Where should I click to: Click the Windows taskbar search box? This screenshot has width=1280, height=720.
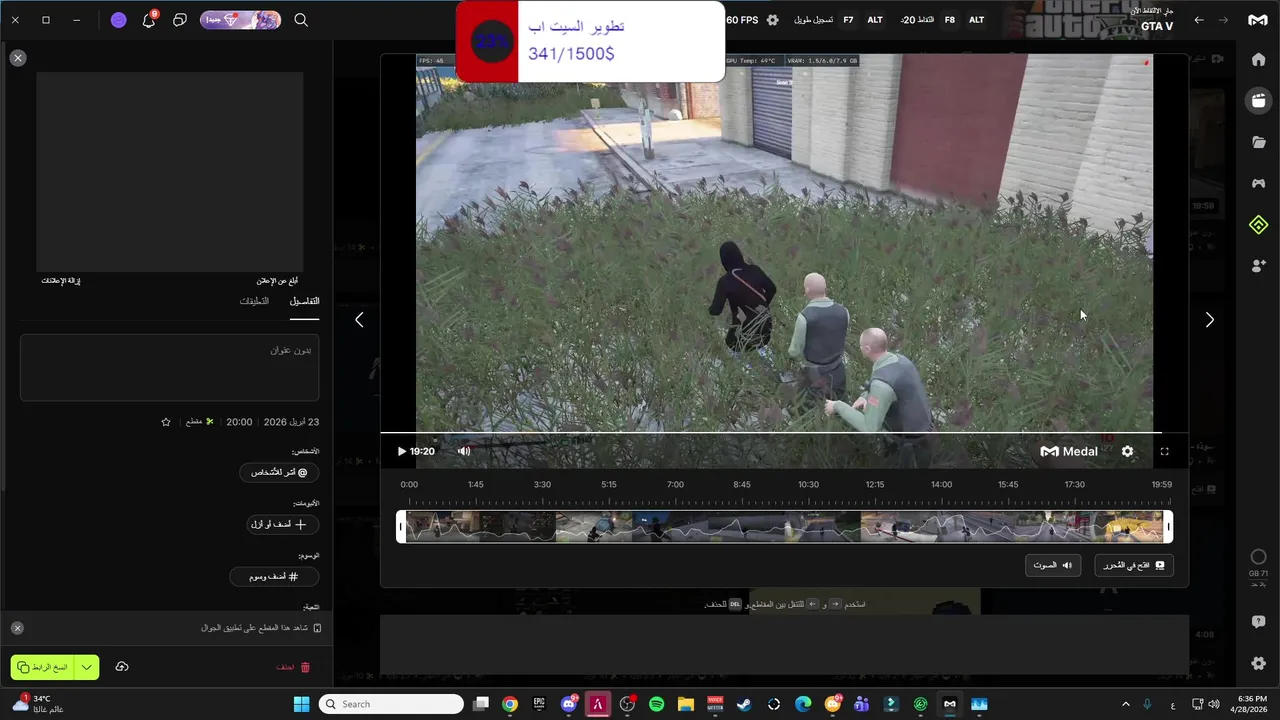point(391,704)
